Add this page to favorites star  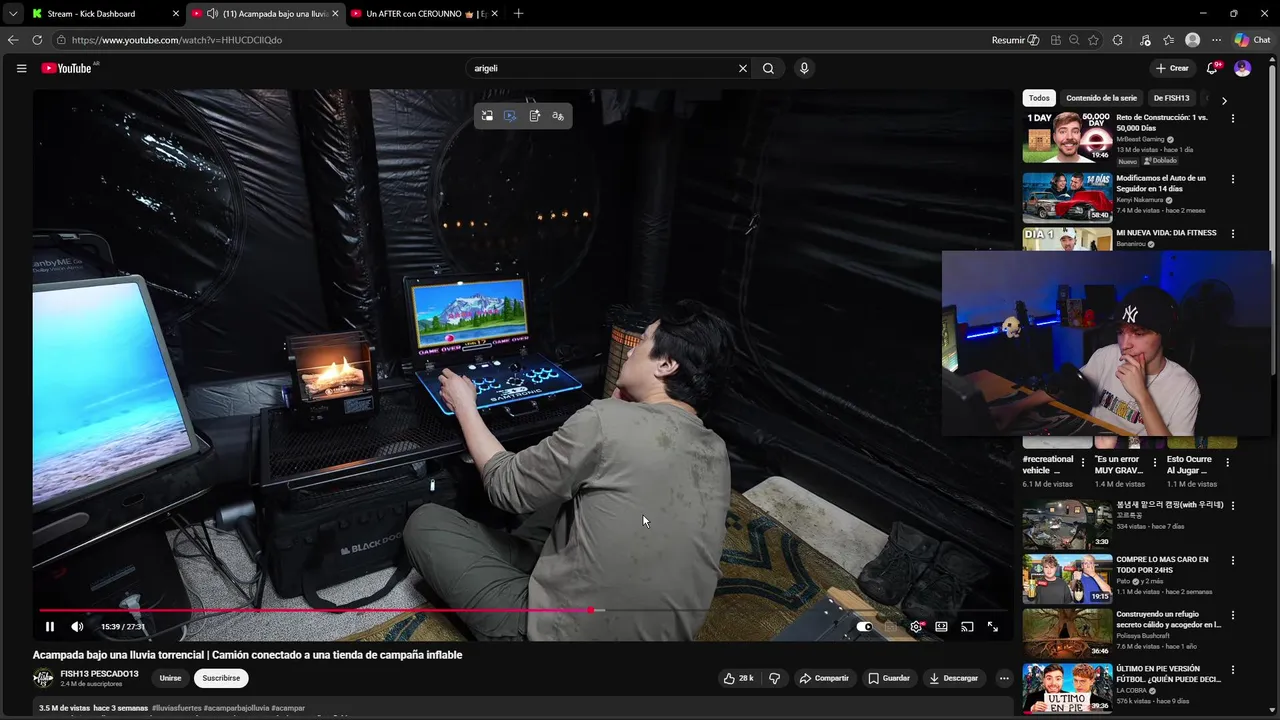tap(1093, 40)
